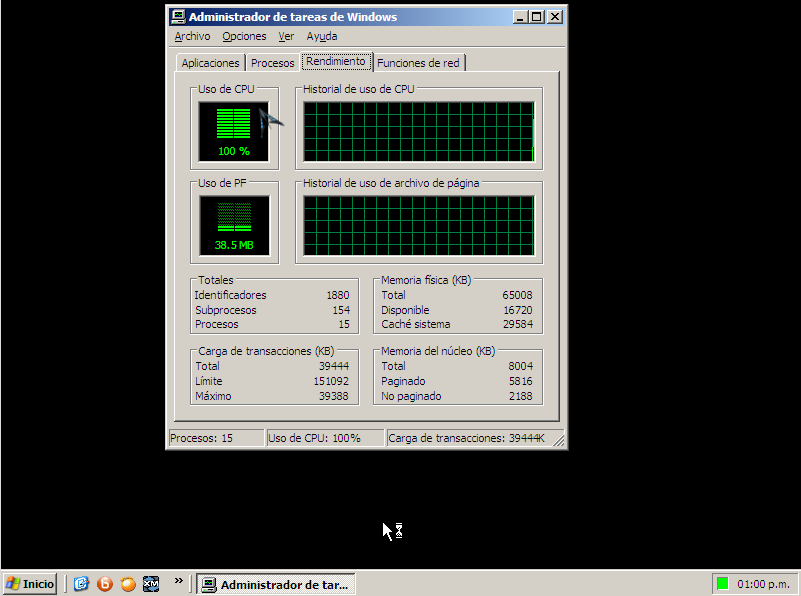
Task: Click the Task Manager title bar icon
Action: pos(178,17)
